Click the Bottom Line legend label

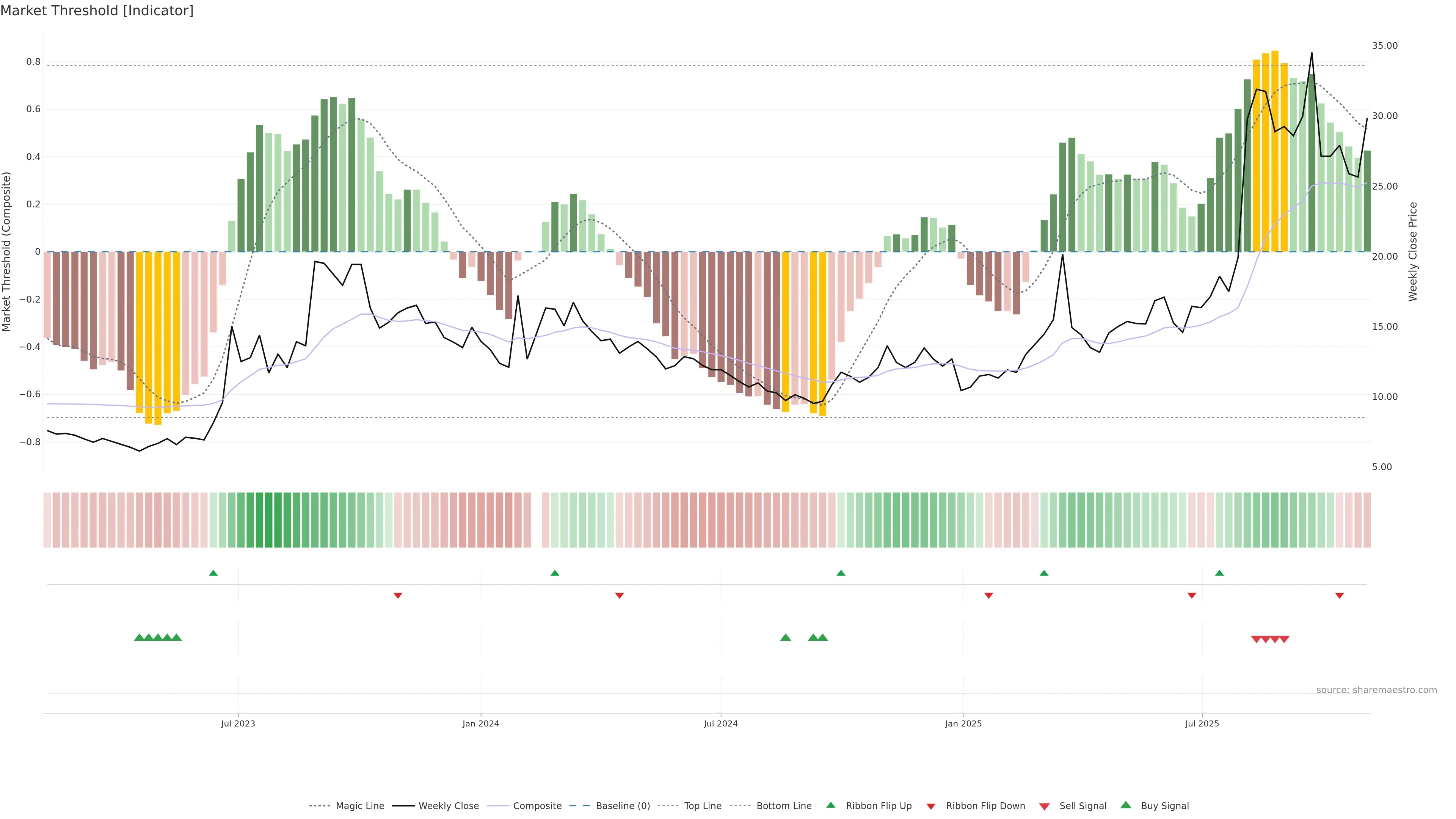tap(783, 806)
